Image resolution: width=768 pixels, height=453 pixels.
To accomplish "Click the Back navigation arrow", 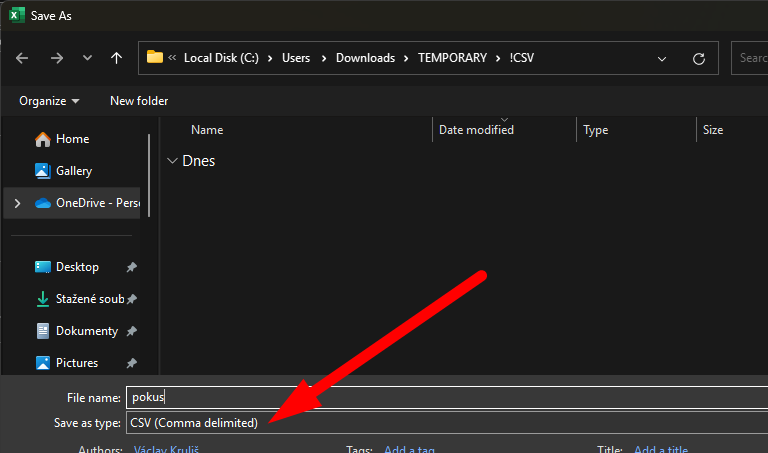I will tap(23, 58).
